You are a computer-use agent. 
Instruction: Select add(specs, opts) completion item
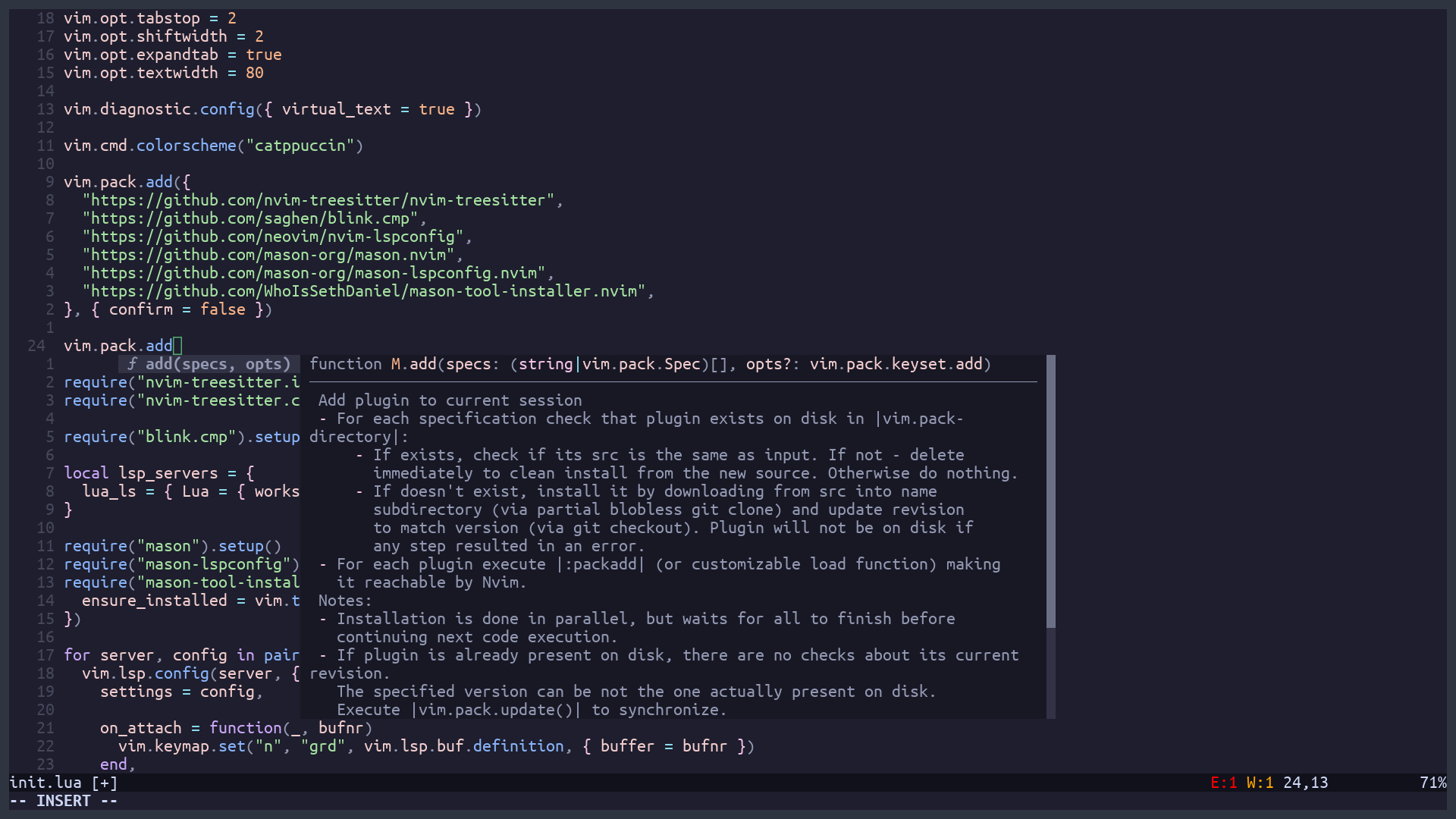(x=217, y=364)
